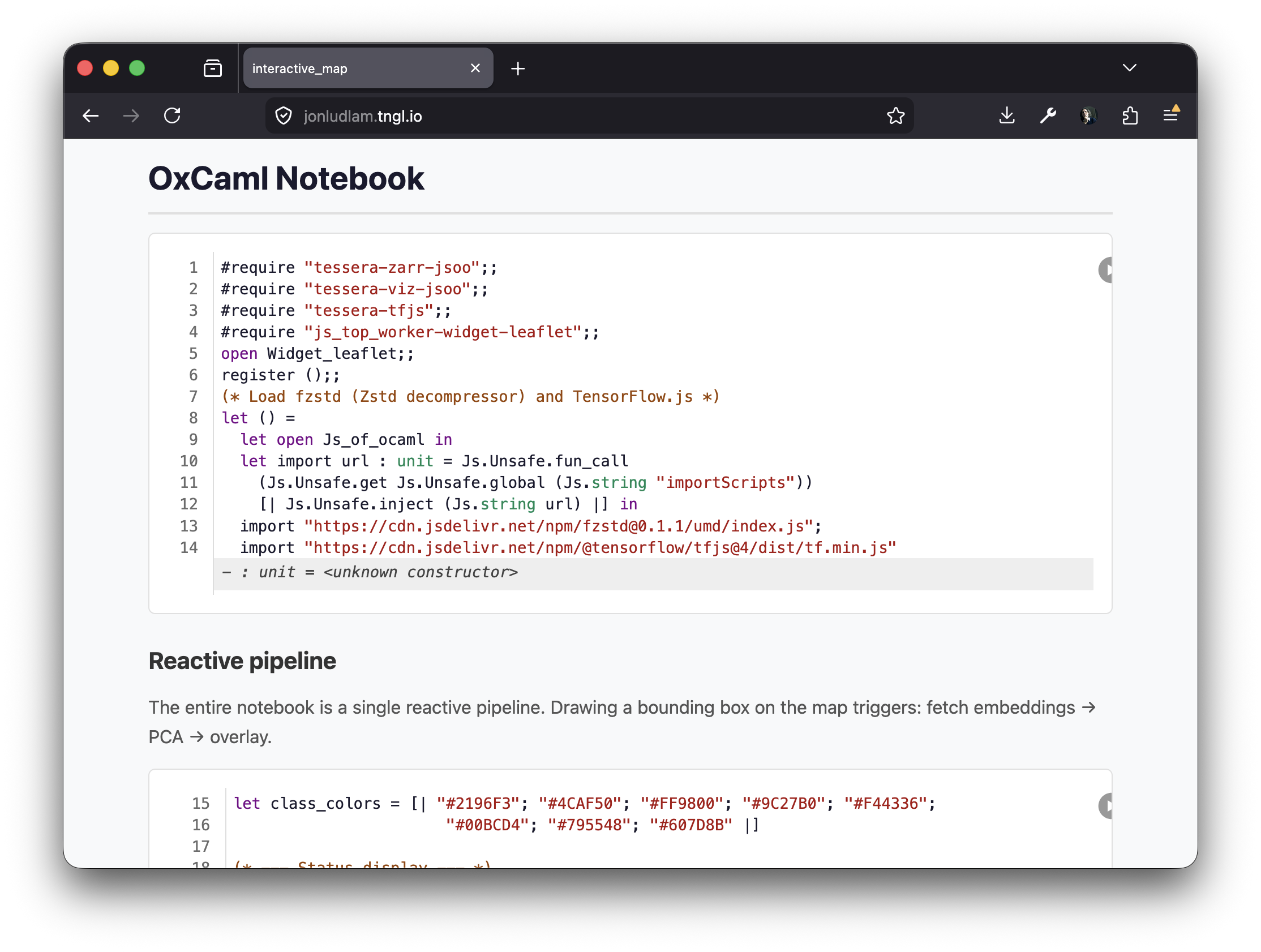Open the extensions puzzle icon
The height and width of the screenshot is (952, 1261).
(x=1130, y=116)
